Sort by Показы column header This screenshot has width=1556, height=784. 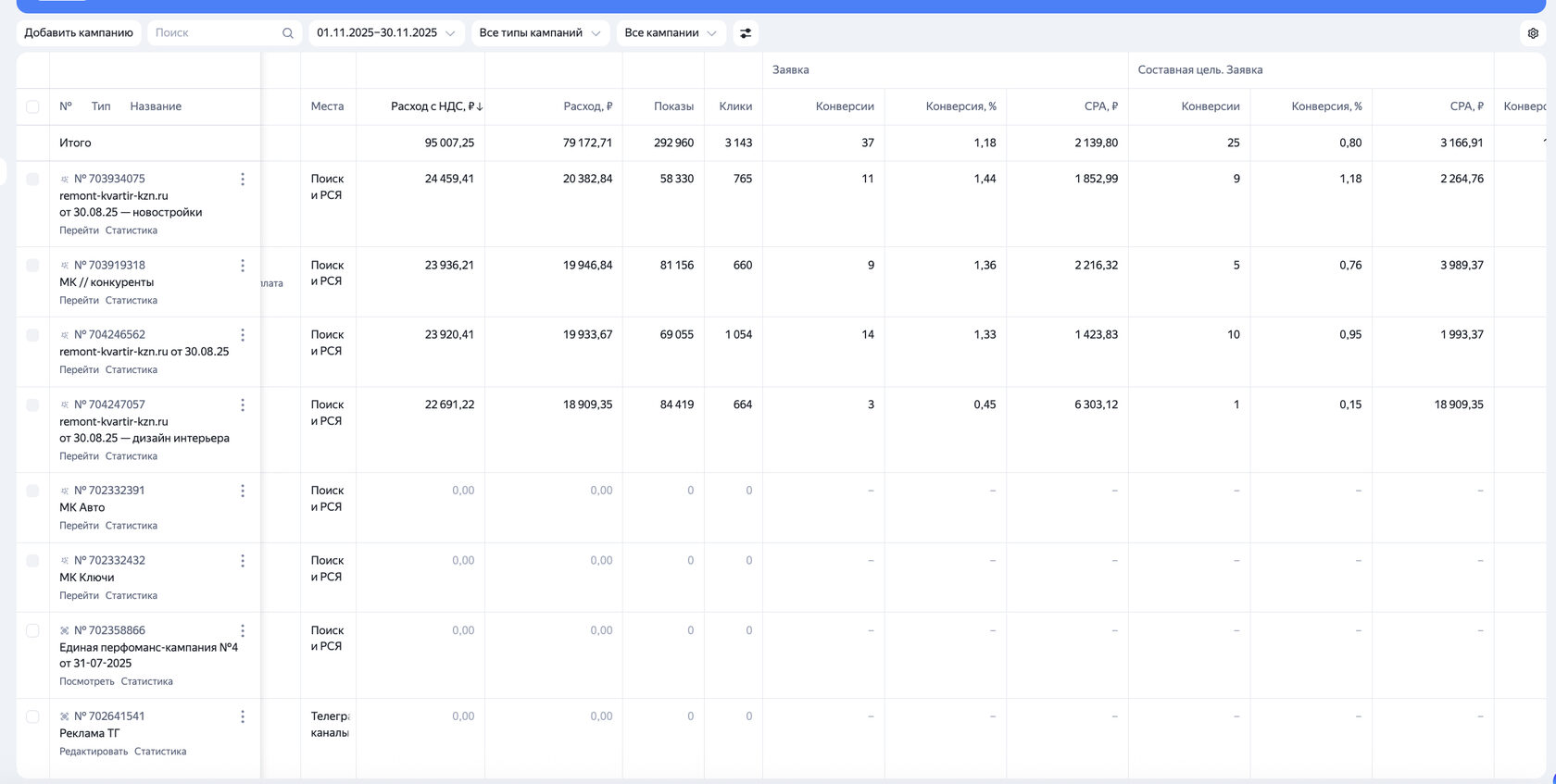click(673, 106)
